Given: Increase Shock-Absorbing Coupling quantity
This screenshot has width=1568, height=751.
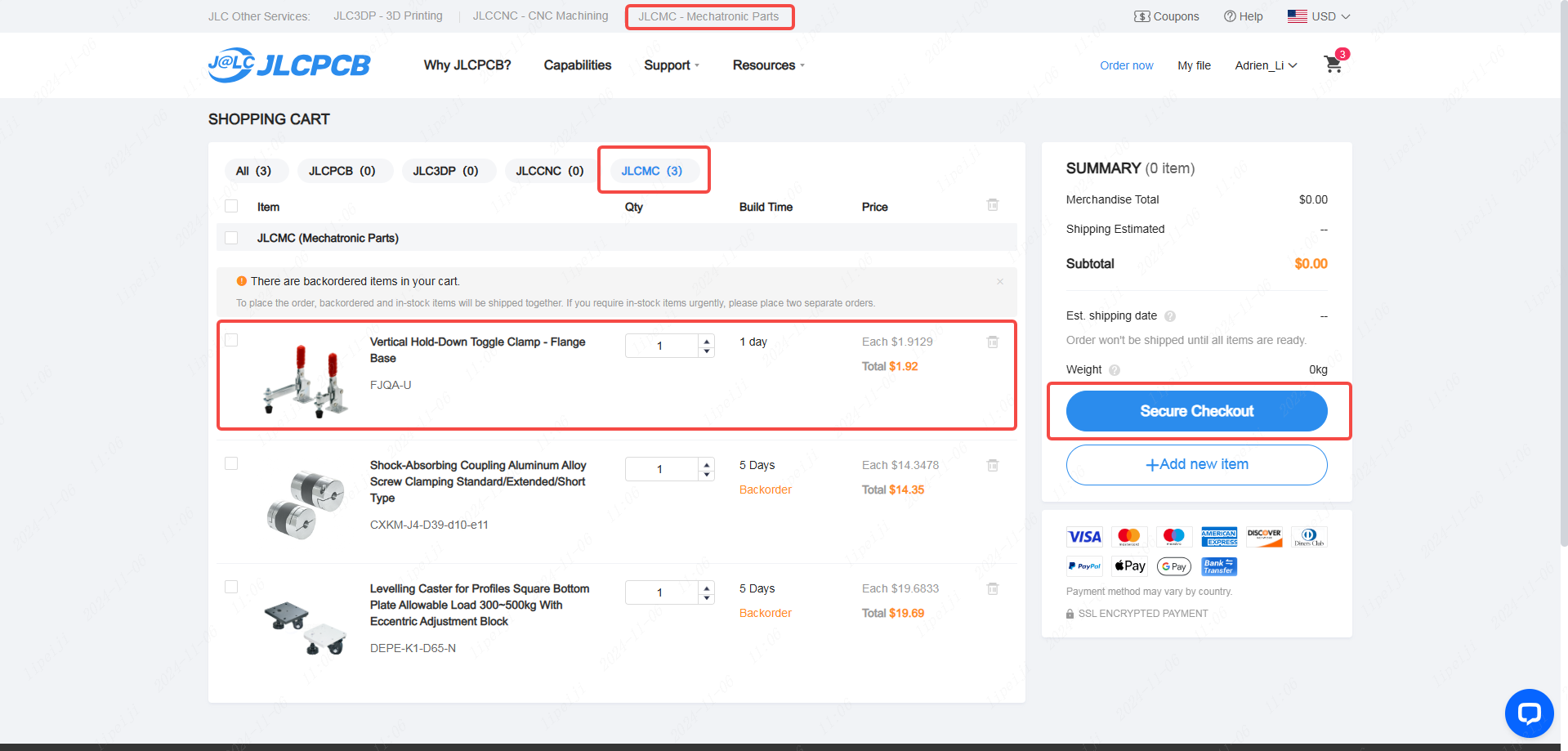Looking at the screenshot, I should pos(707,464).
